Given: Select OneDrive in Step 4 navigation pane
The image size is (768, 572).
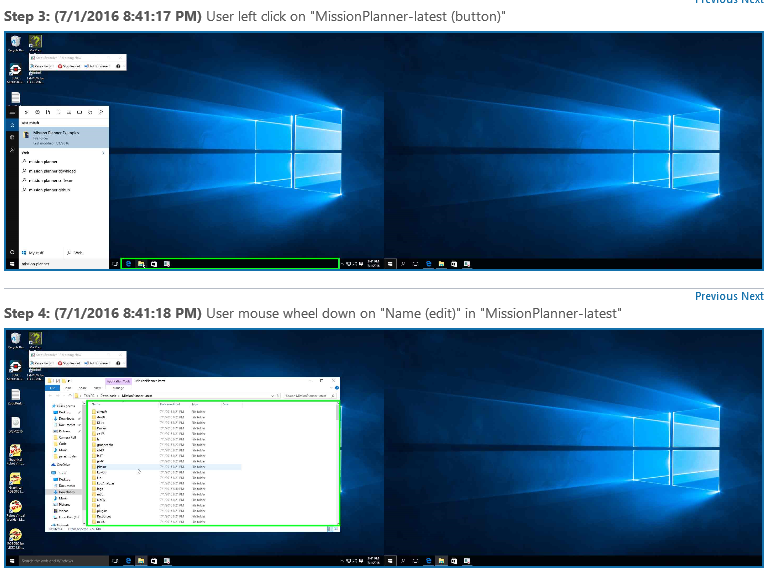Looking at the screenshot, I should click(63, 464).
